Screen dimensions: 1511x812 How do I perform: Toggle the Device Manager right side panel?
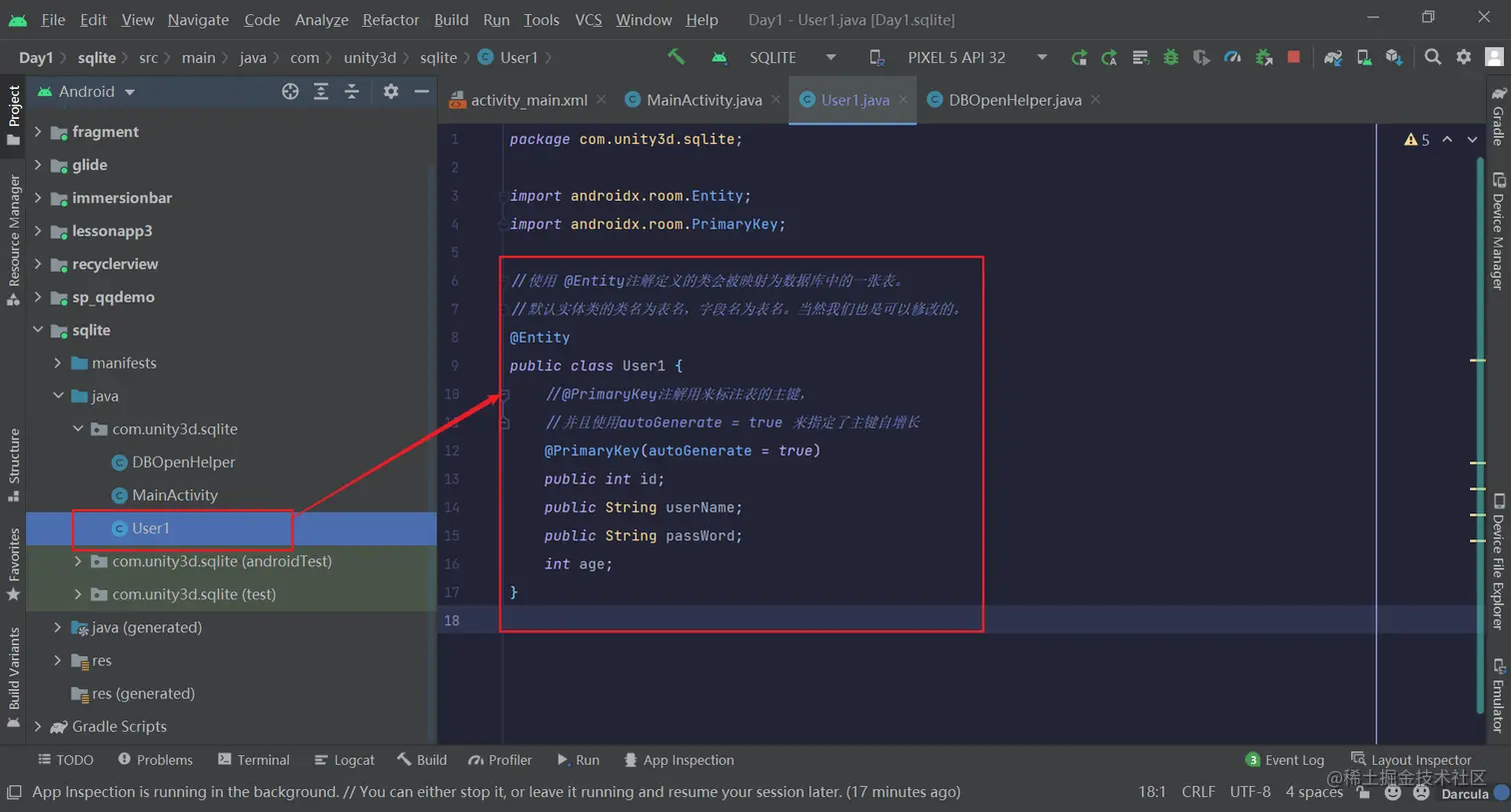[x=1498, y=231]
